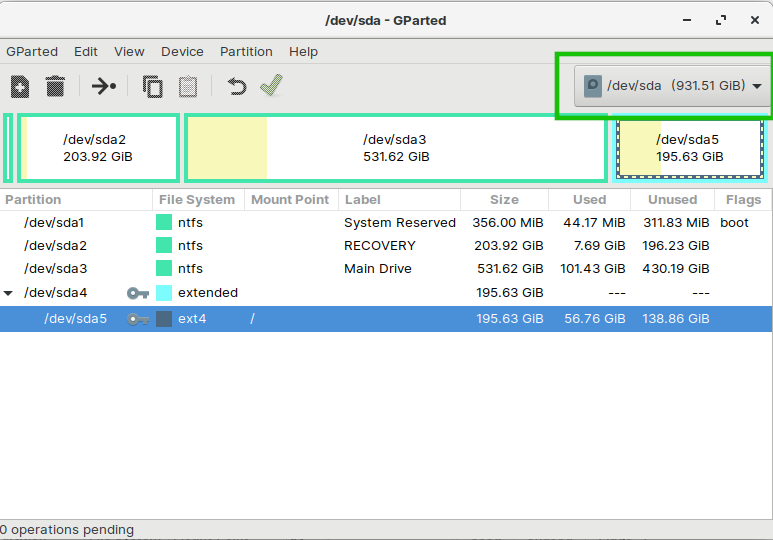Click the Unused column header
The width and height of the screenshot is (773, 540).
pyautogui.click(x=672, y=200)
